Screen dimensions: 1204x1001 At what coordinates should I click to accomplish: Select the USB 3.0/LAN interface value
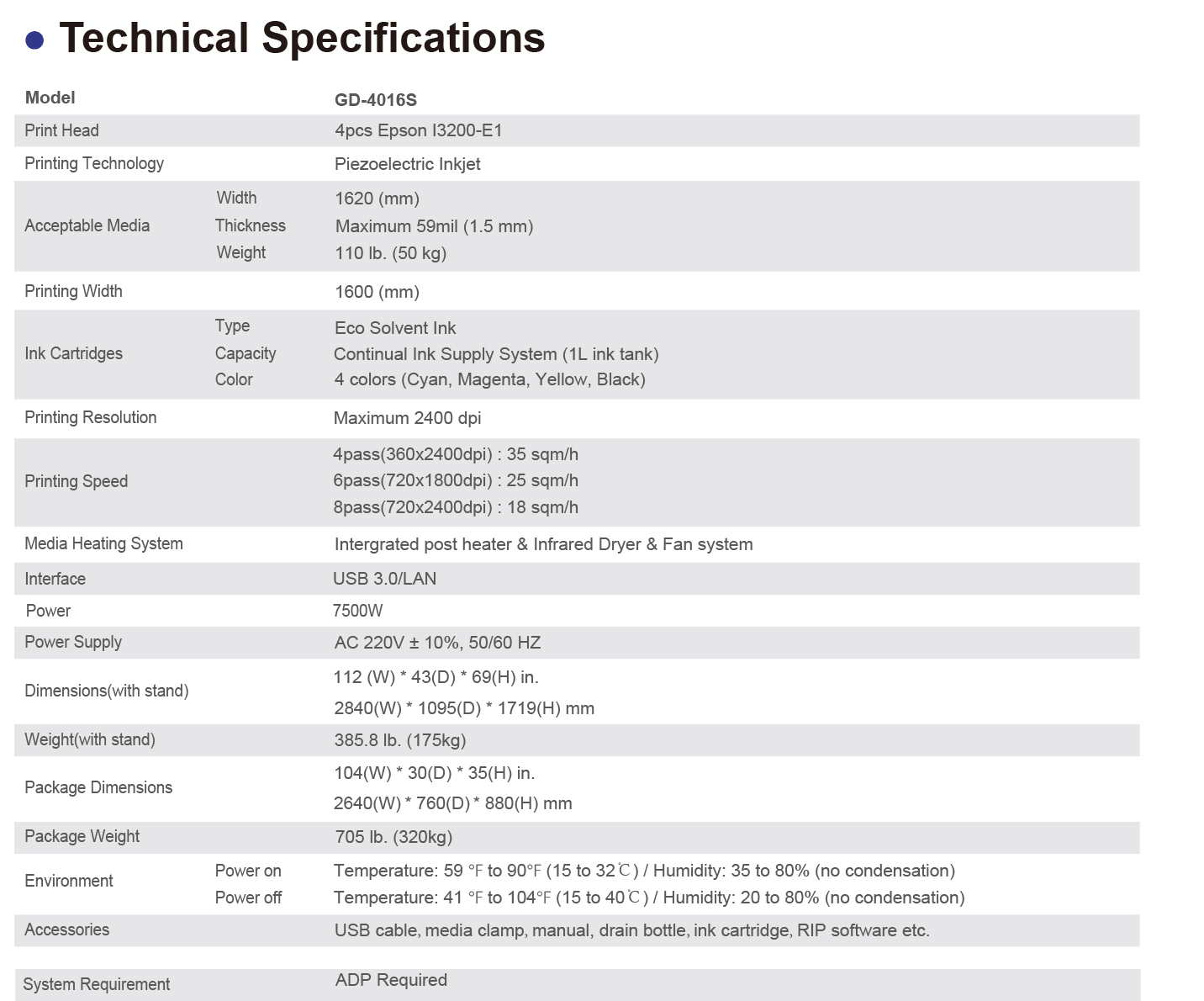tap(384, 579)
